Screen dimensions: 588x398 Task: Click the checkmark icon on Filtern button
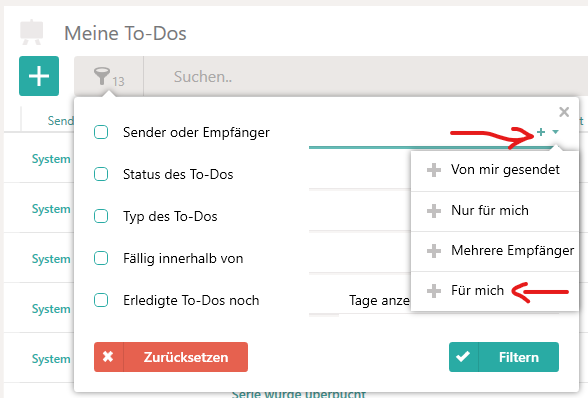click(x=463, y=357)
